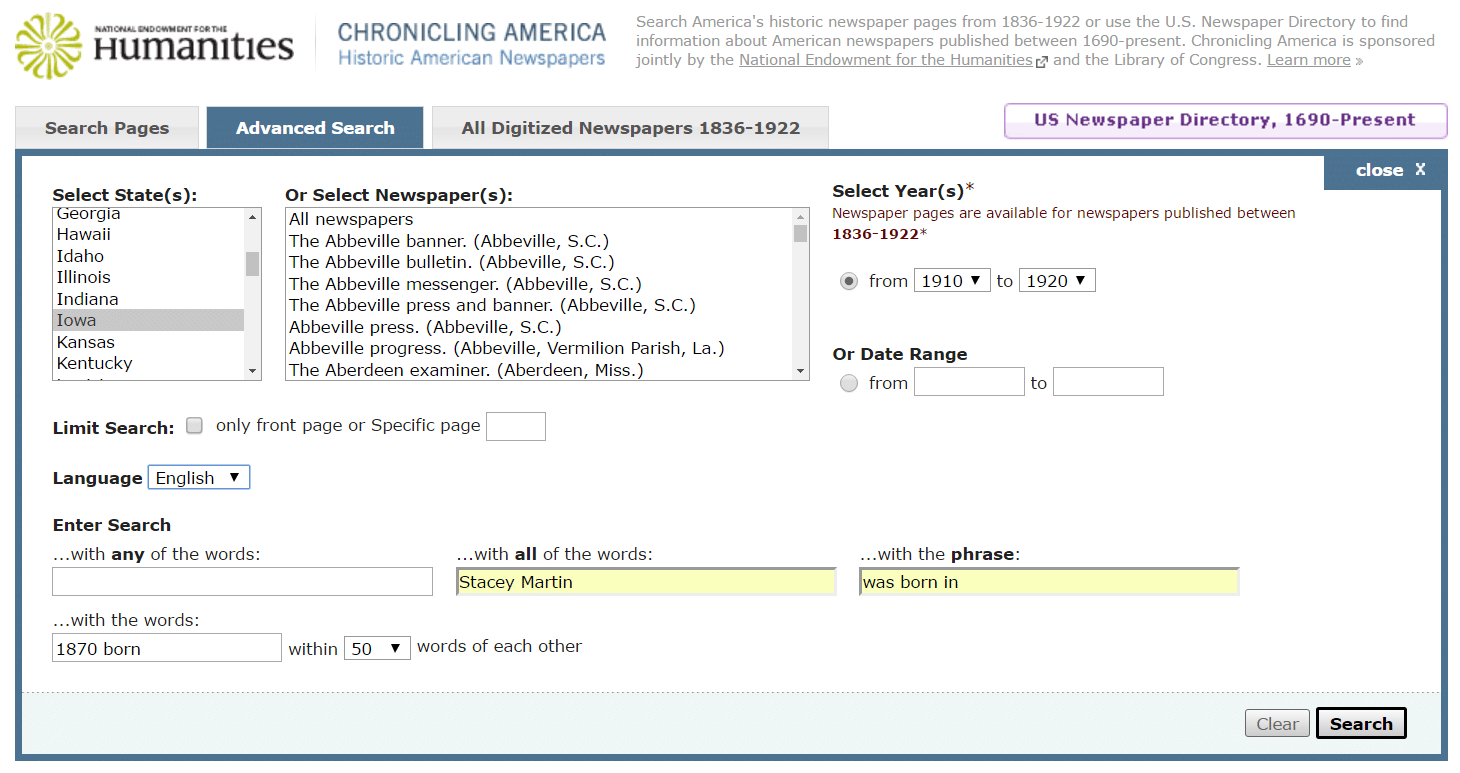Open the Language English dropdown
This screenshot has height=773, width=1460.
click(199, 478)
